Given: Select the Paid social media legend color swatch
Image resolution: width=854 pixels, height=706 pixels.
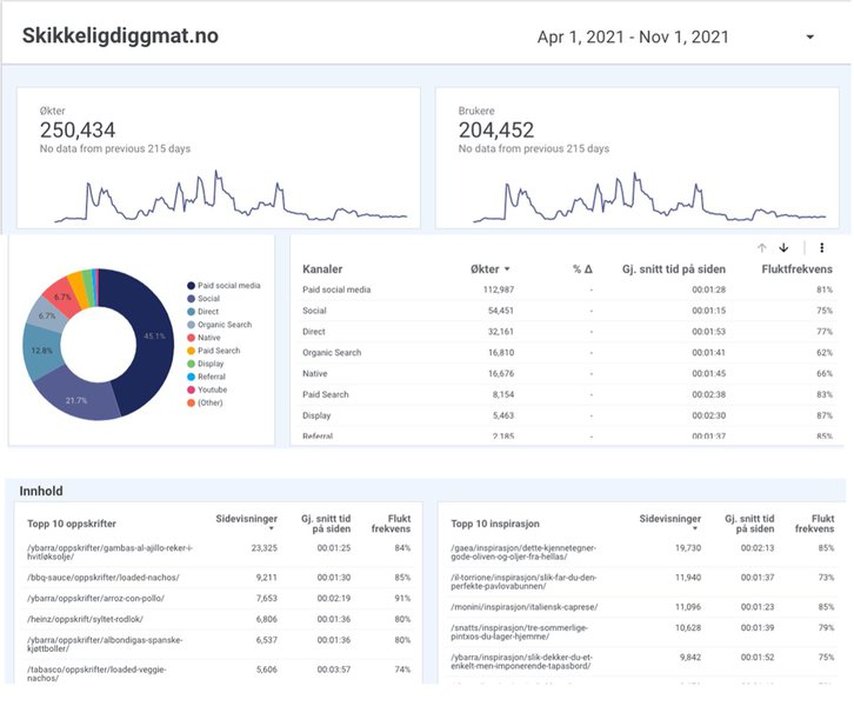Looking at the screenshot, I should [x=192, y=285].
